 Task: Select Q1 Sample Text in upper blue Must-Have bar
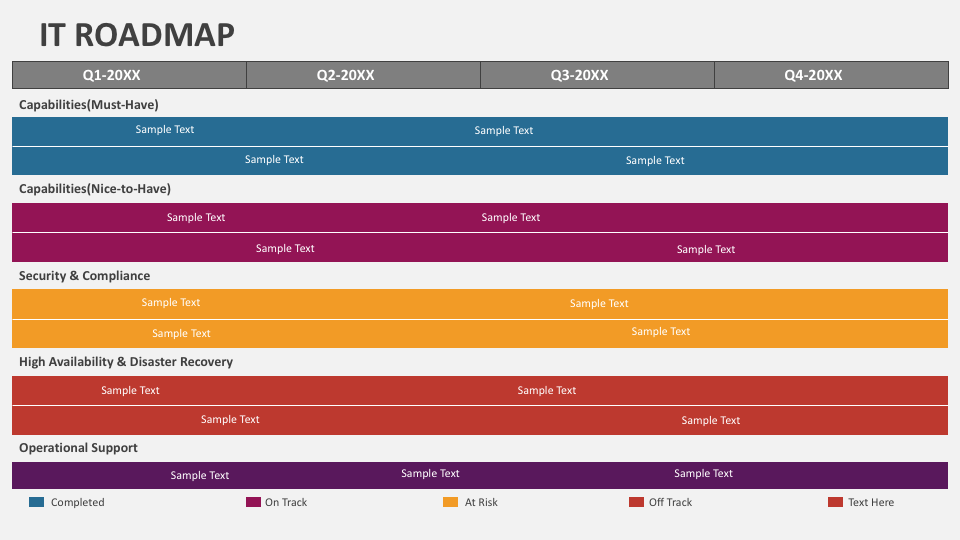[165, 129]
